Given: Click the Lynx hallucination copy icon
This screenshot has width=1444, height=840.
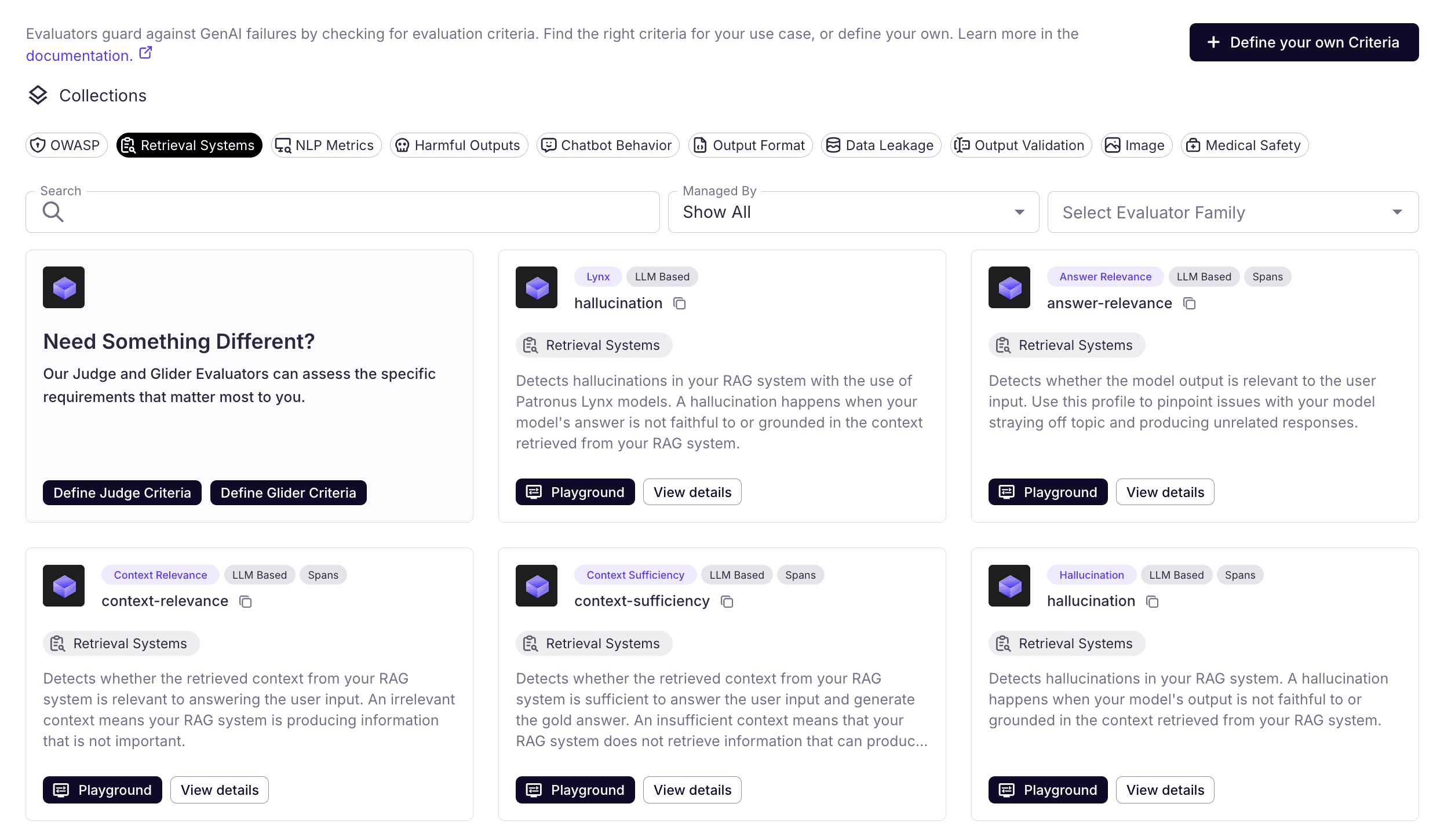Looking at the screenshot, I should tap(680, 304).
